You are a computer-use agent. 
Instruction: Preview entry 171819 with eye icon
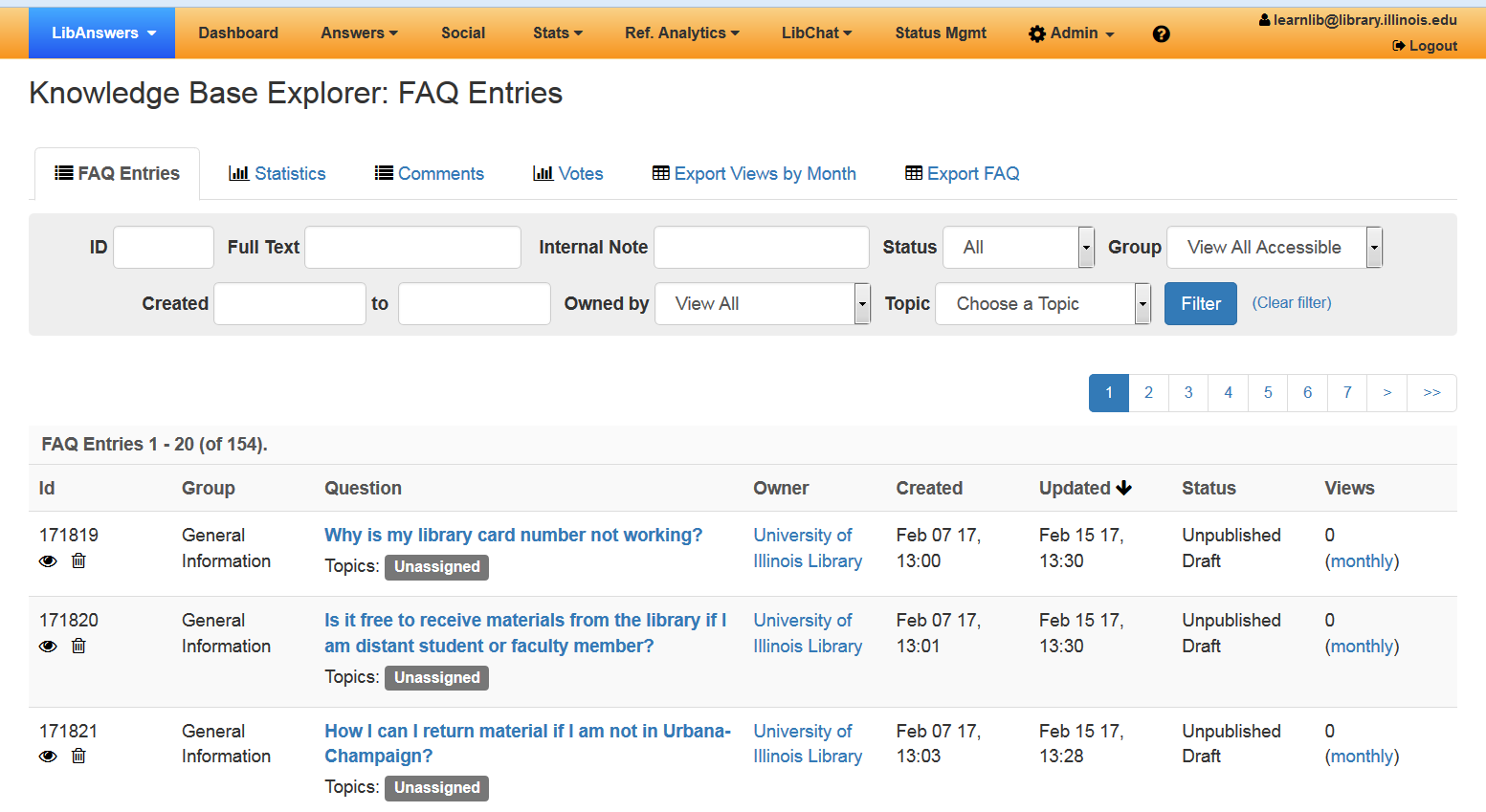point(48,561)
